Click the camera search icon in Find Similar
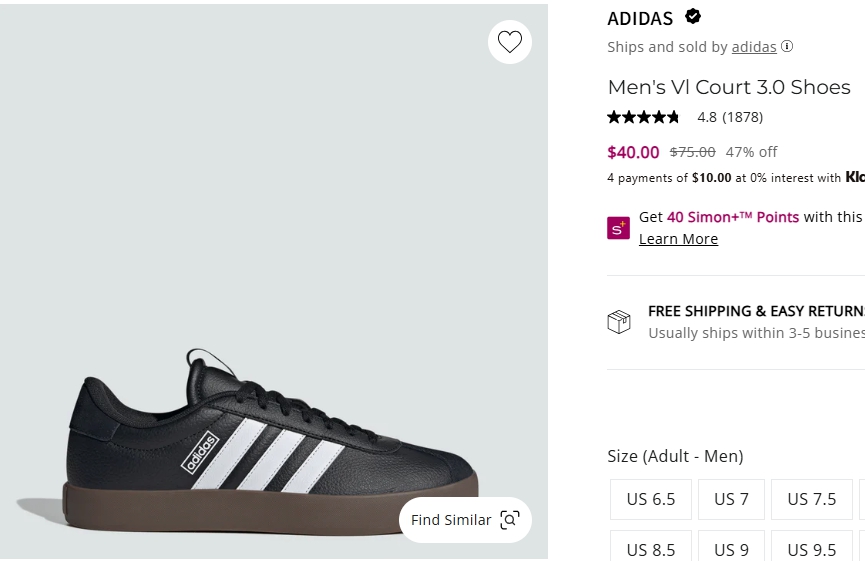 [510, 520]
